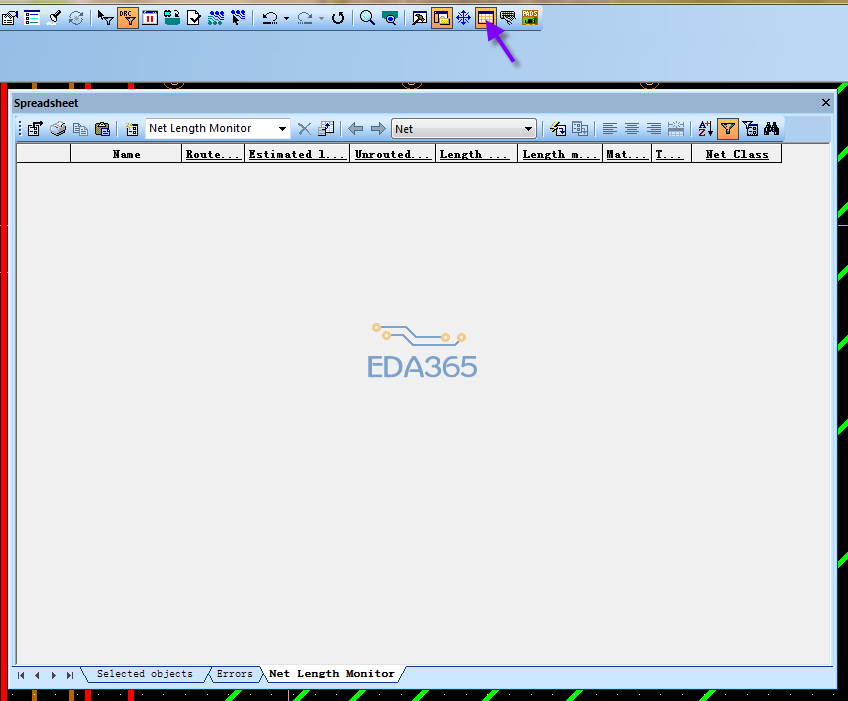
Task: Click the Undo arrow button
Action: [x=270, y=18]
